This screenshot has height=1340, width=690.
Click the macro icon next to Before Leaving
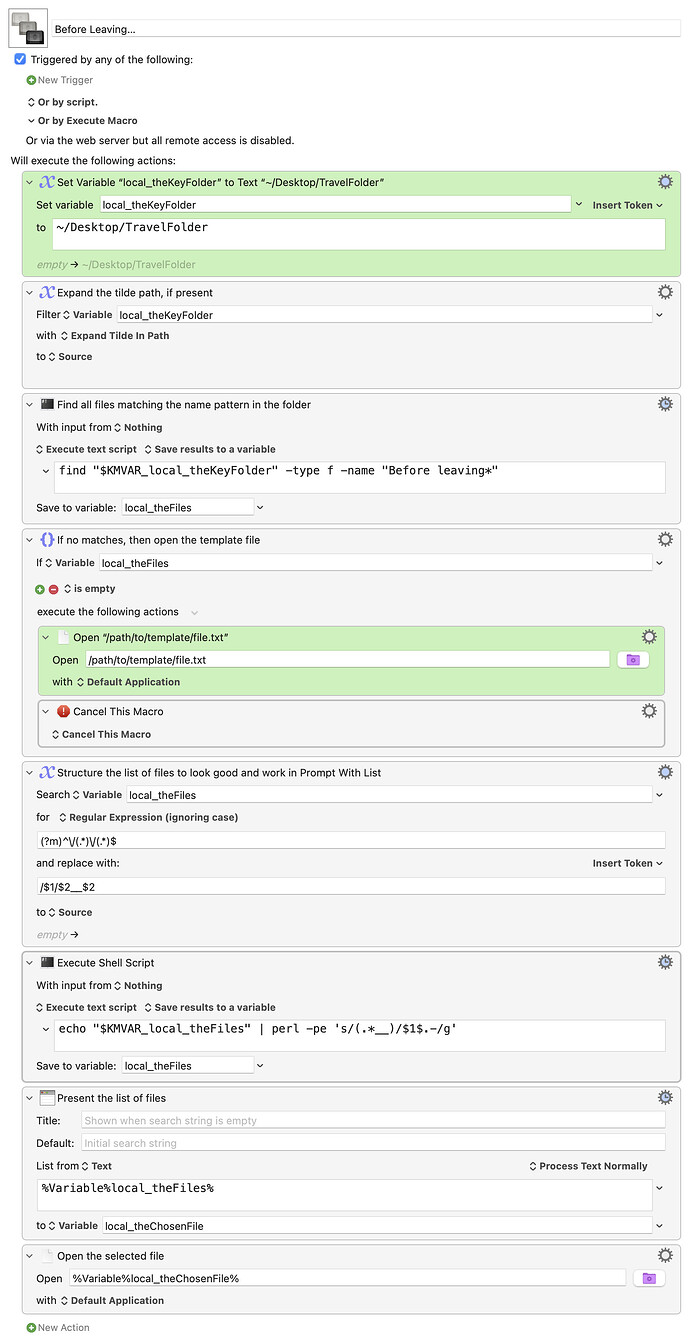(27, 30)
